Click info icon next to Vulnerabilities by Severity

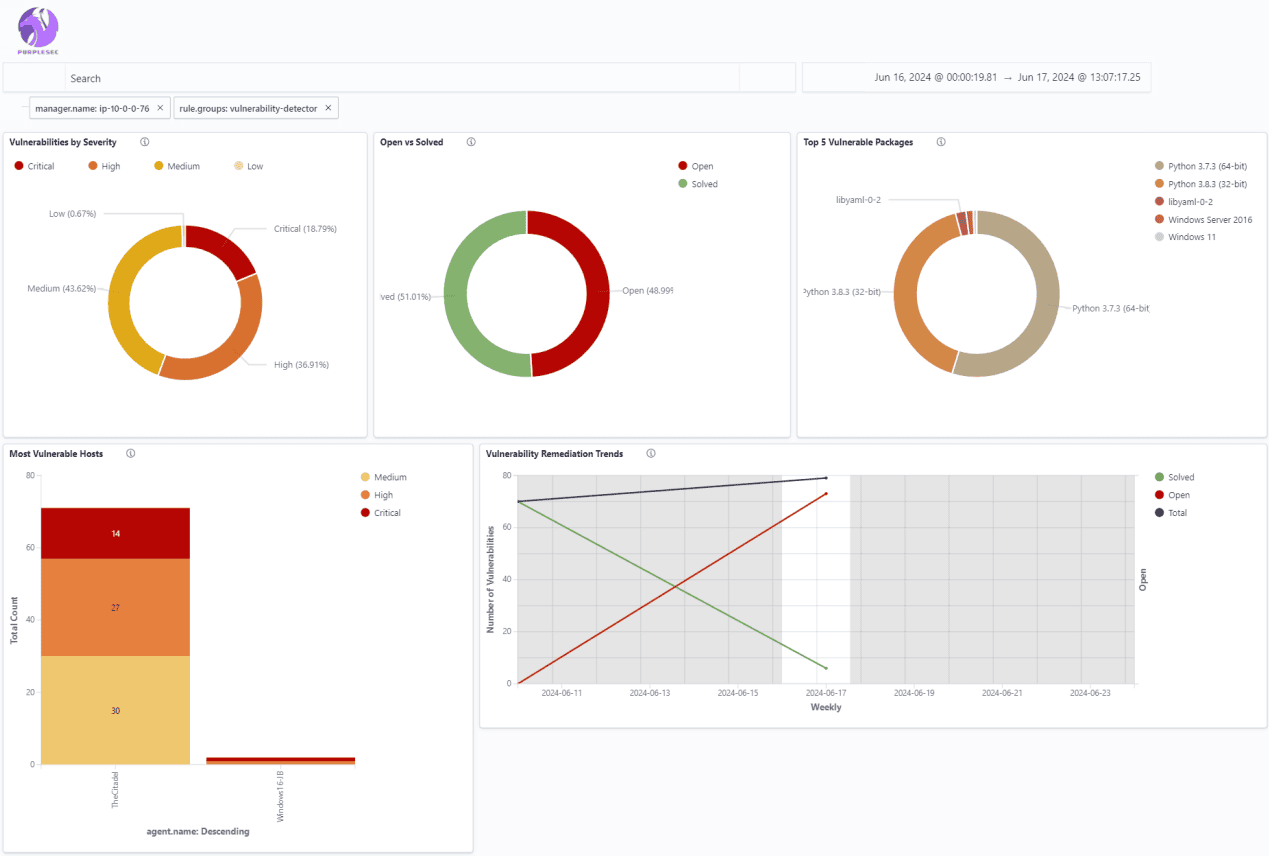tap(145, 142)
